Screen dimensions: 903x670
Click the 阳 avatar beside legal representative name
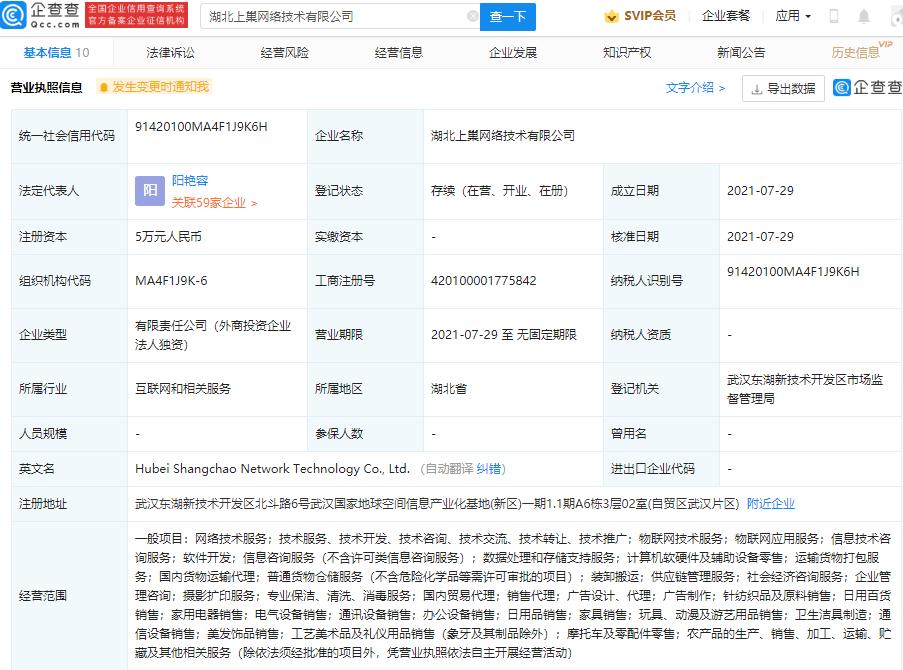point(148,190)
